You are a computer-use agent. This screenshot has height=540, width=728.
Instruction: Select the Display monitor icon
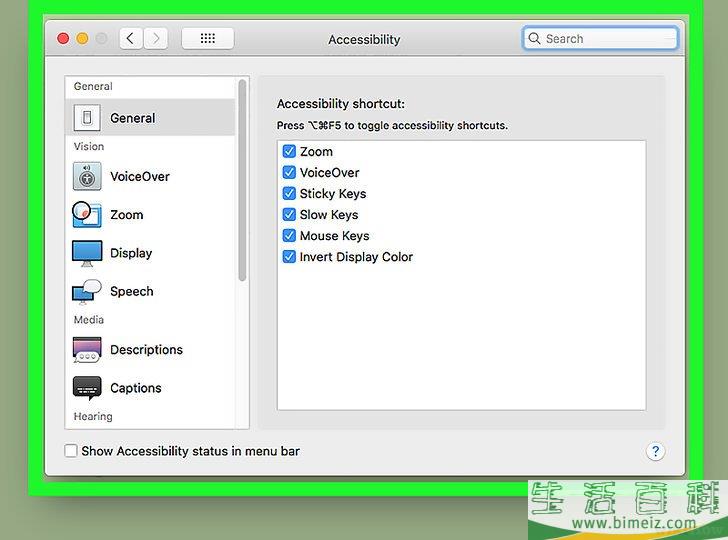pos(87,253)
